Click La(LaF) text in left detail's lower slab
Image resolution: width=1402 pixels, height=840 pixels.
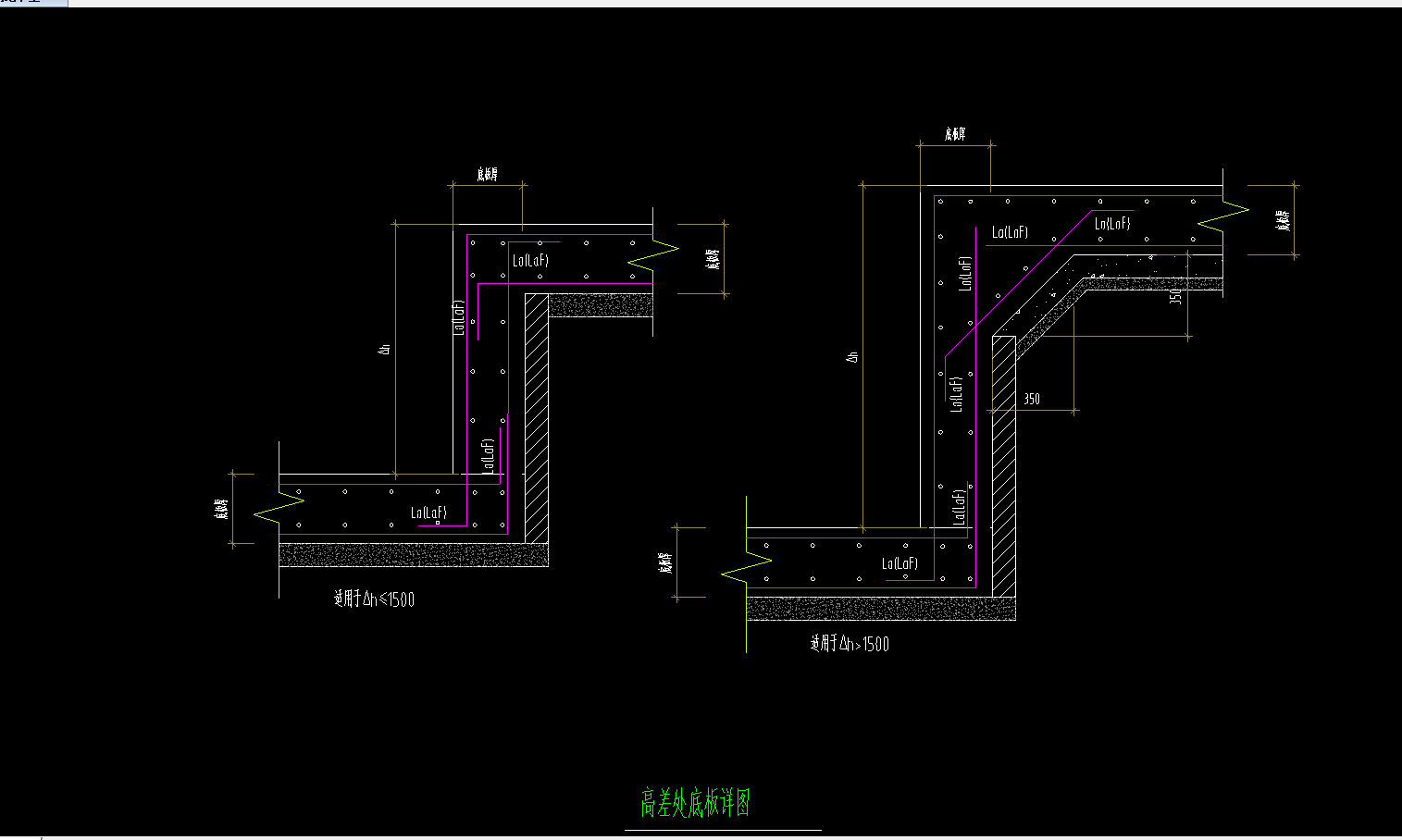point(429,513)
